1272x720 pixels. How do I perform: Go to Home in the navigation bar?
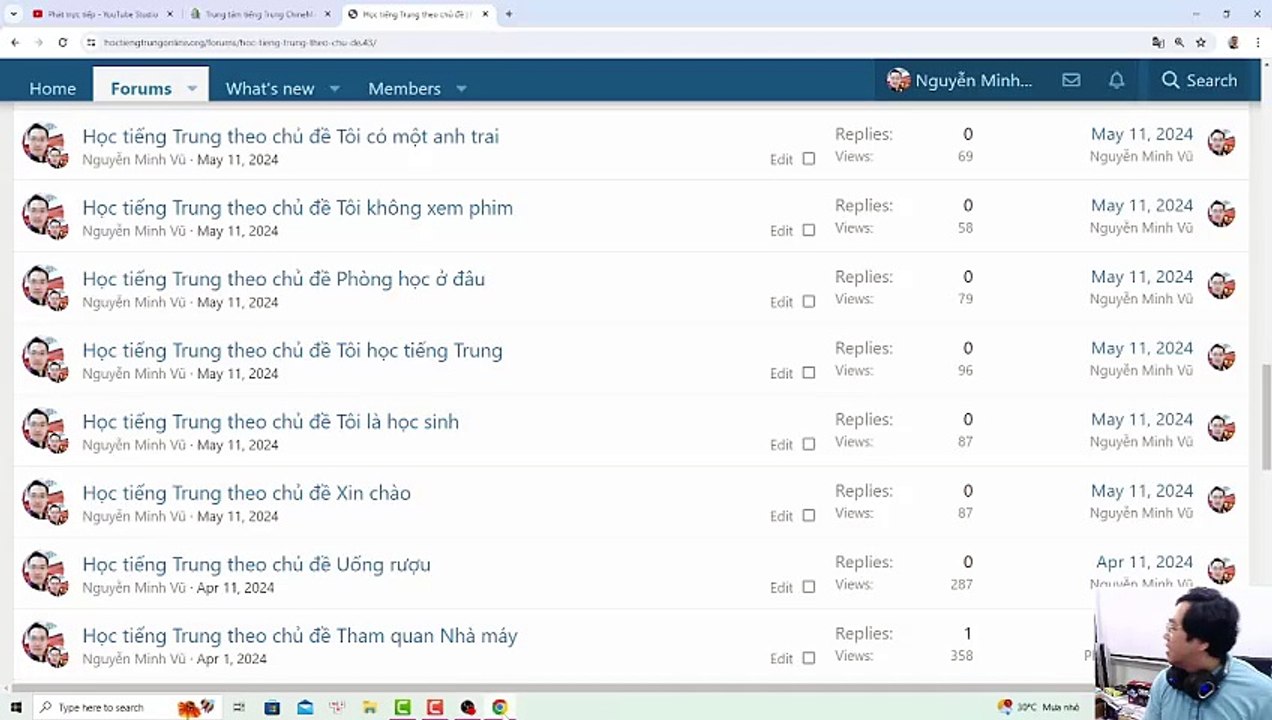[52, 89]
